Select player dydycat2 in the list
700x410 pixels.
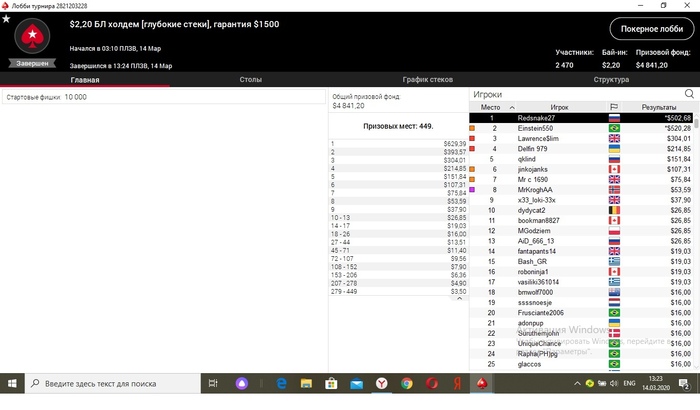click(581, 210)
